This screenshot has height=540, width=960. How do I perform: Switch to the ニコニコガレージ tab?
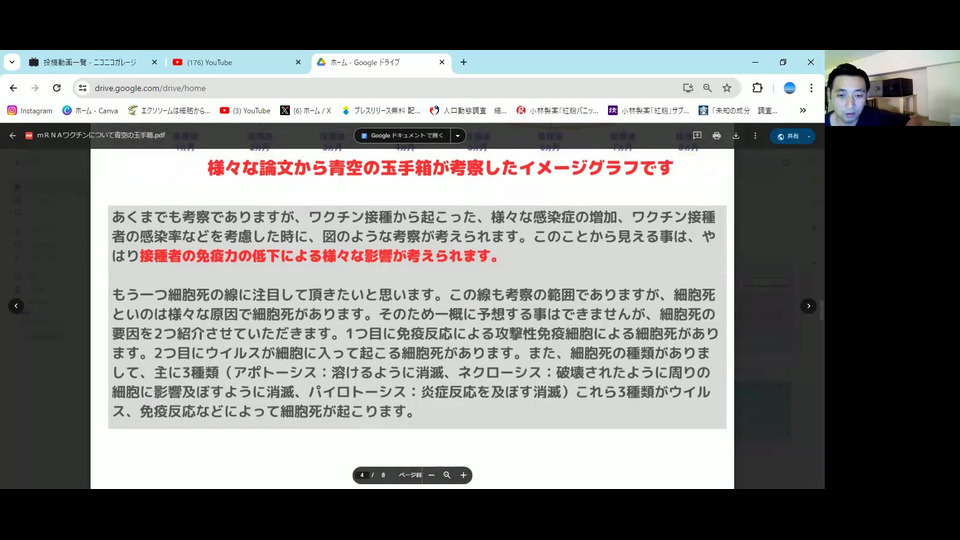[x=90, y=62]
